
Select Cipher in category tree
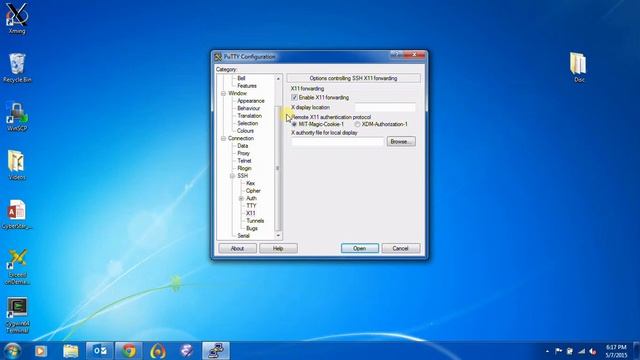pyautogui.click(x=253, y=191)
